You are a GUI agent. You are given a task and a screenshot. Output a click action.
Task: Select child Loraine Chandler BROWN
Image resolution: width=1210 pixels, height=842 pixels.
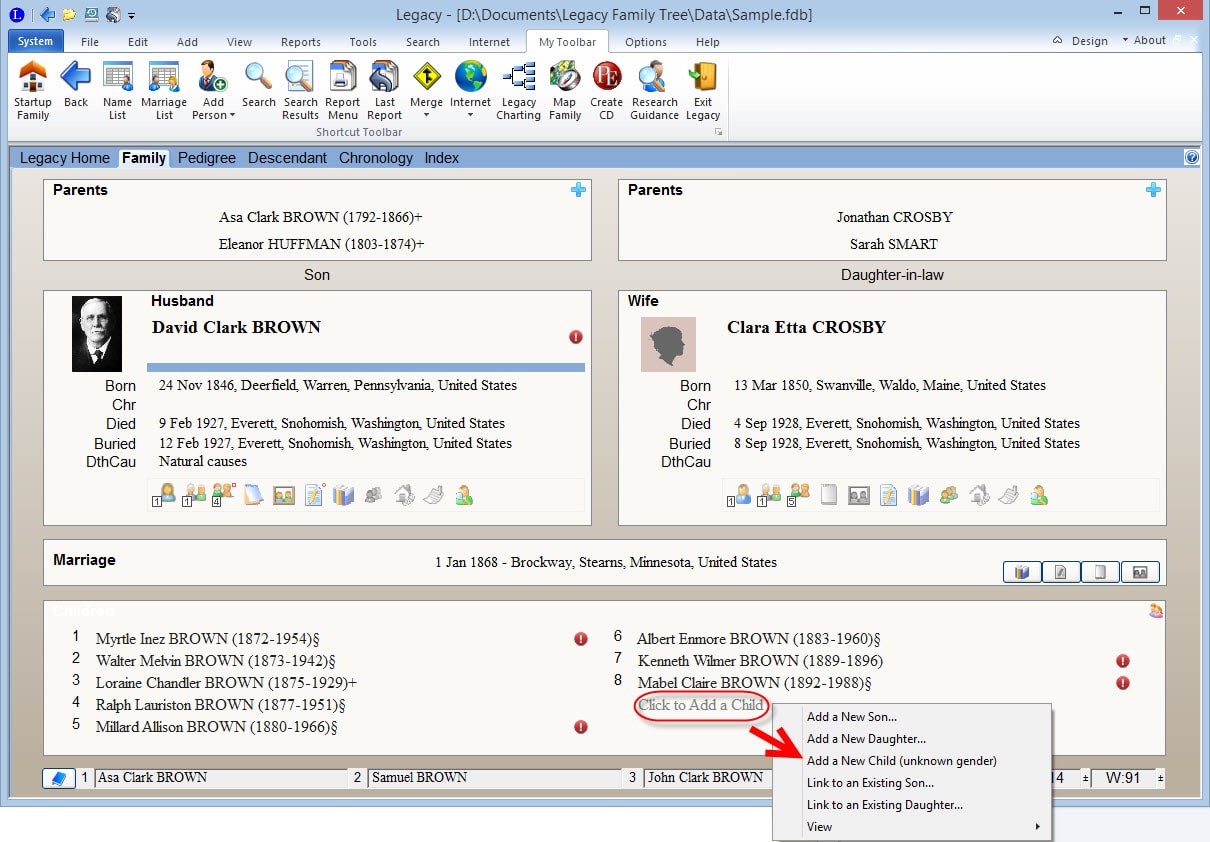226,683
